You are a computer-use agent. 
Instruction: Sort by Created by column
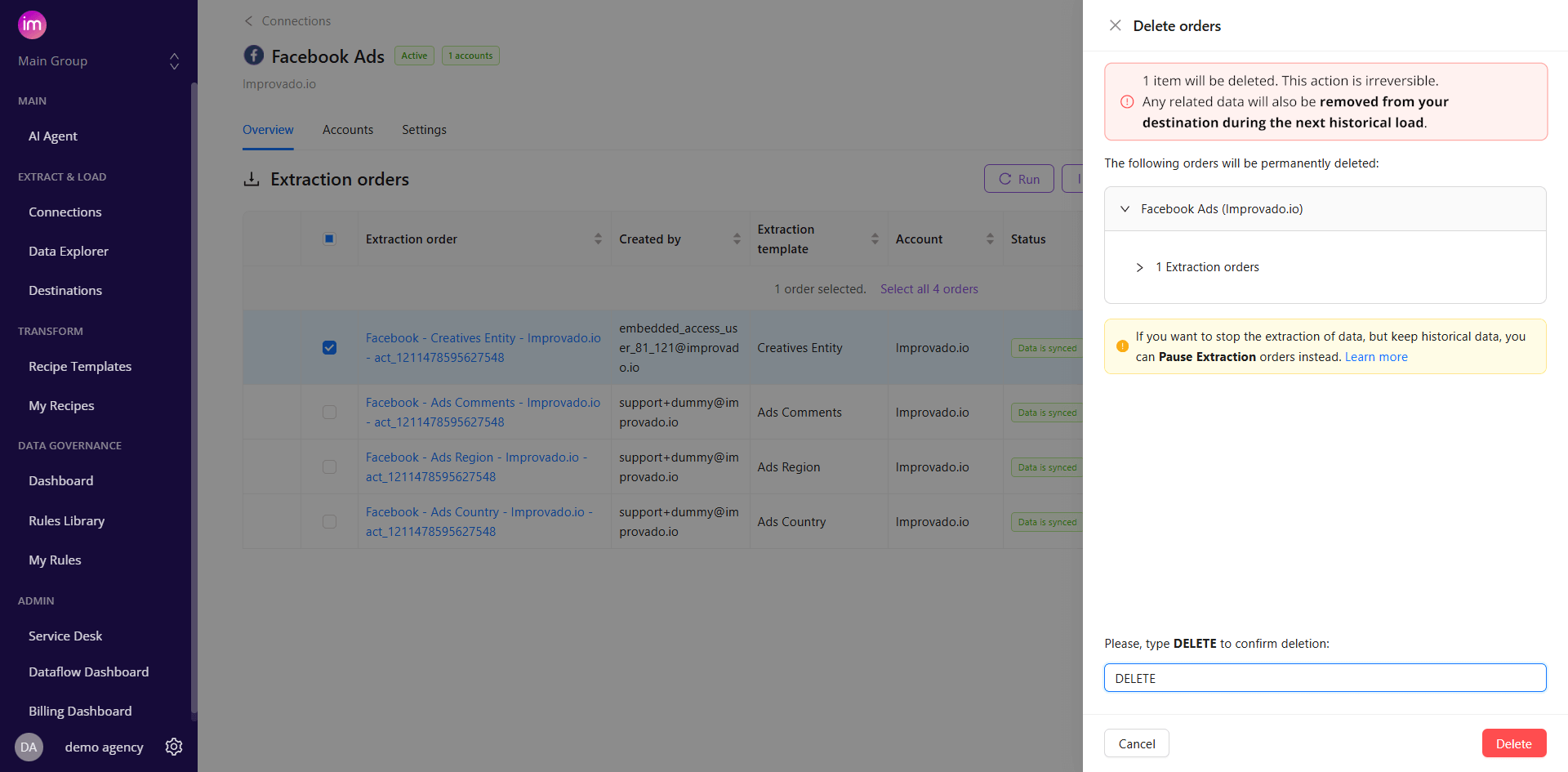(x=737, y=239)
